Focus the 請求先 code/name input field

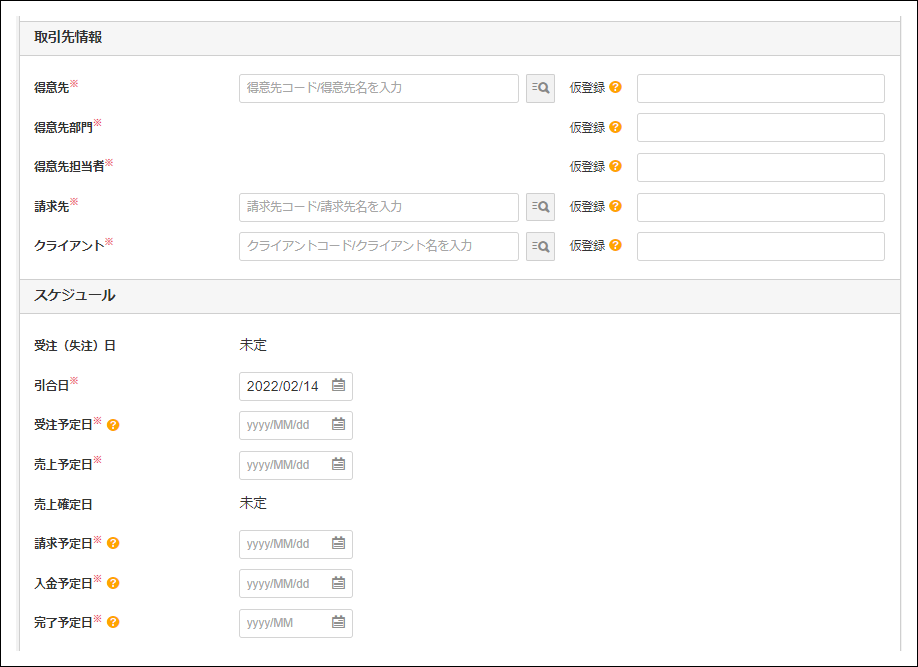point(379,207)
